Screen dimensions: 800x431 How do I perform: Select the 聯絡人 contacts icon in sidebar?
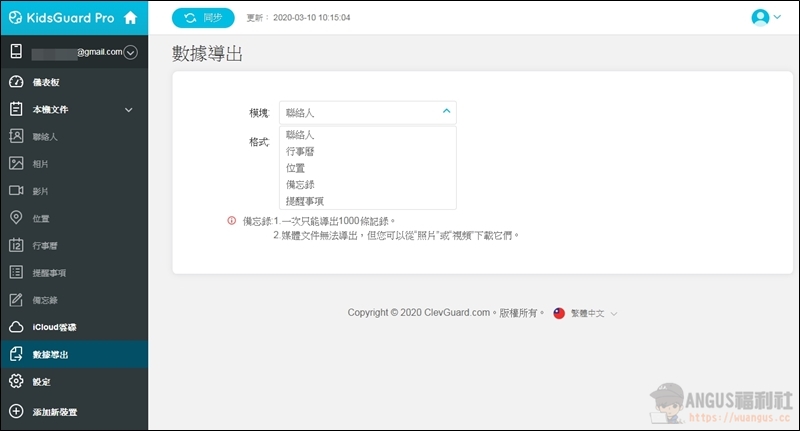16,136
